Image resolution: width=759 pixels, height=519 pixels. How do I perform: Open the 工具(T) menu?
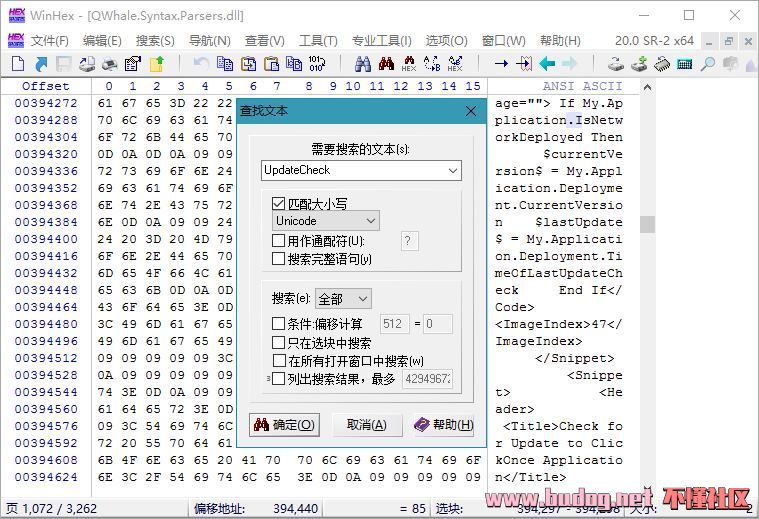318,41
